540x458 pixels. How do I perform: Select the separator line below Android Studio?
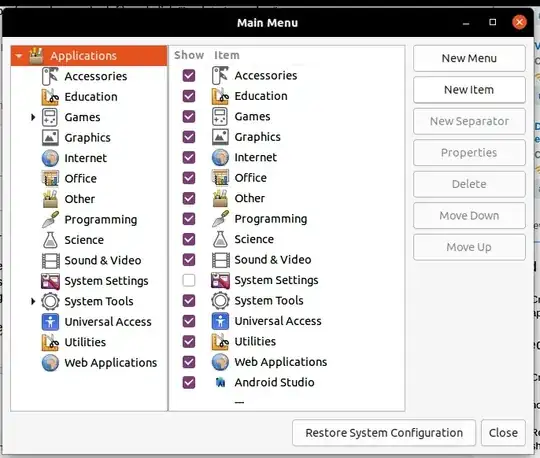[x=239, y=402]
